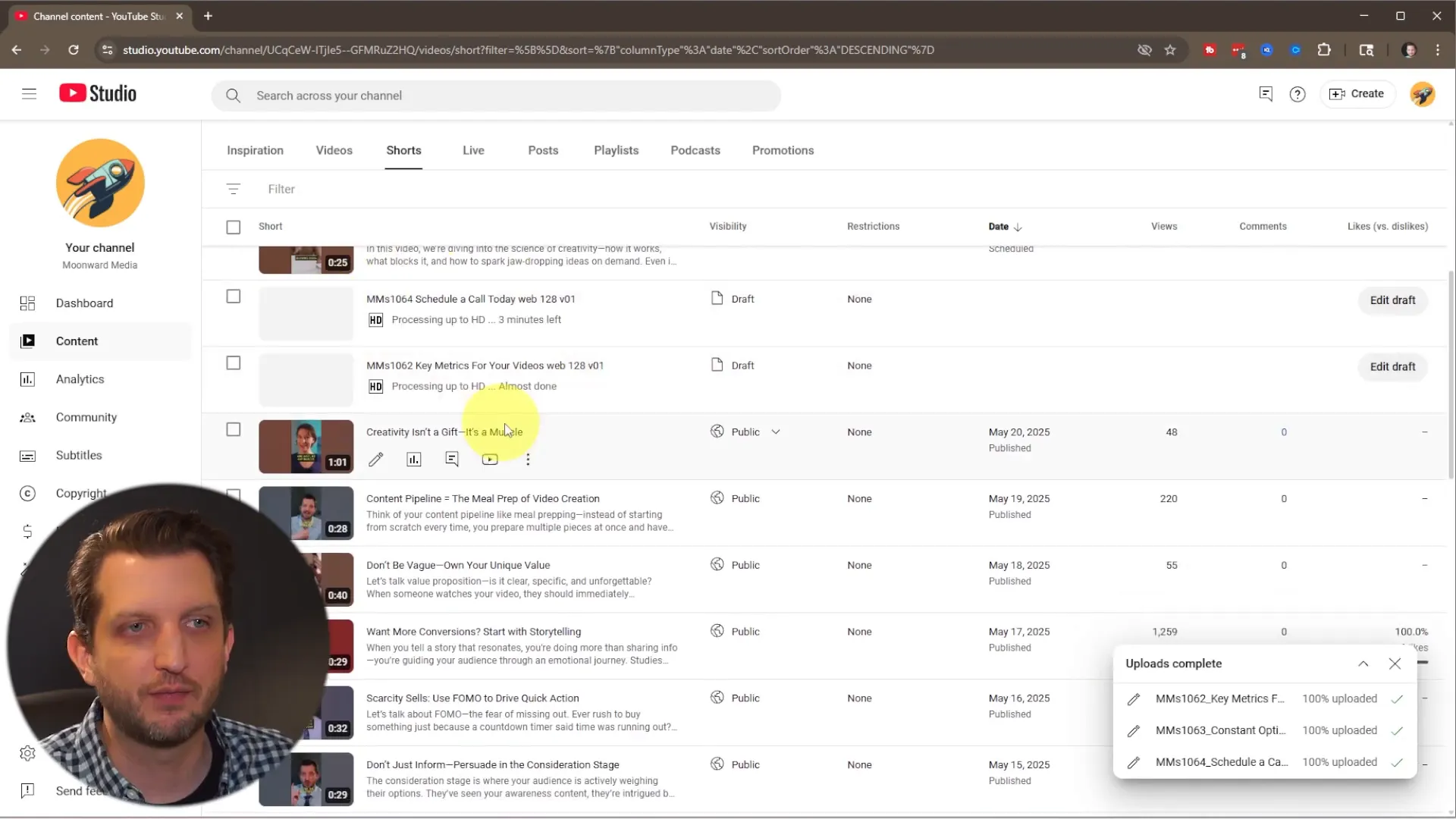
Task: Bookmark this page with star icon
Action: (1170, 50)
